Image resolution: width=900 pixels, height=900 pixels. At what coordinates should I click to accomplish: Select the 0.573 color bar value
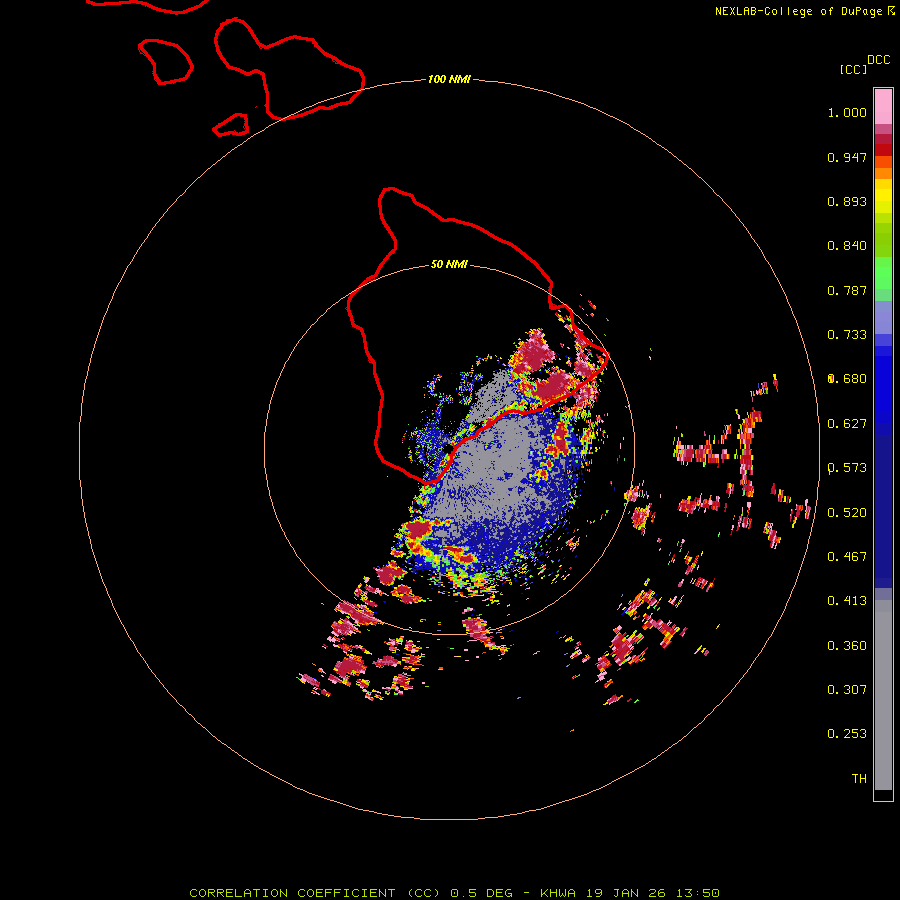coord(847,468)
